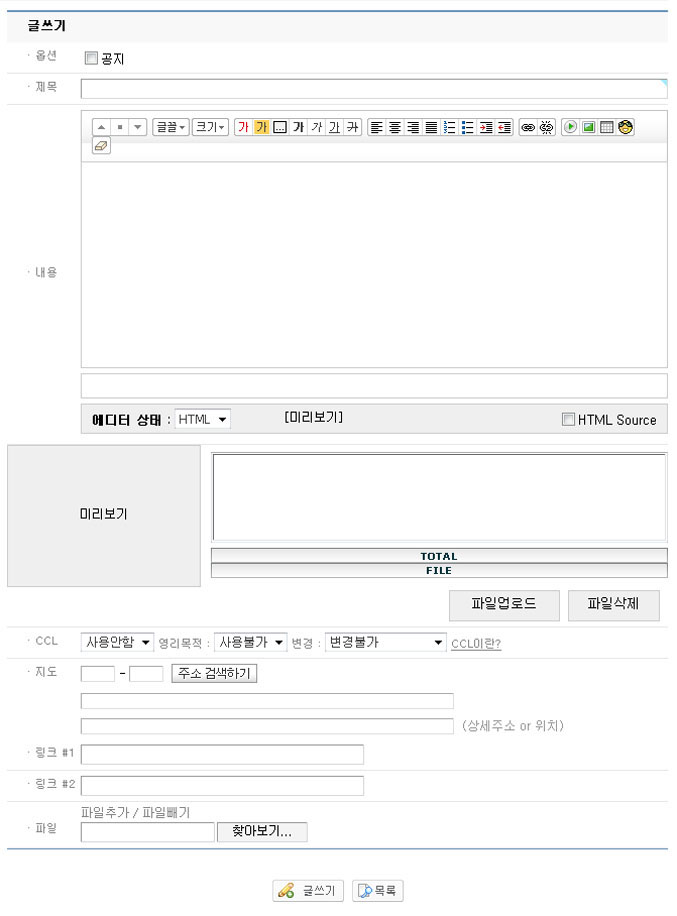
Task: Insert a hyperlink using the link icon
Action: pyautogui.click(x=528, y=127)
